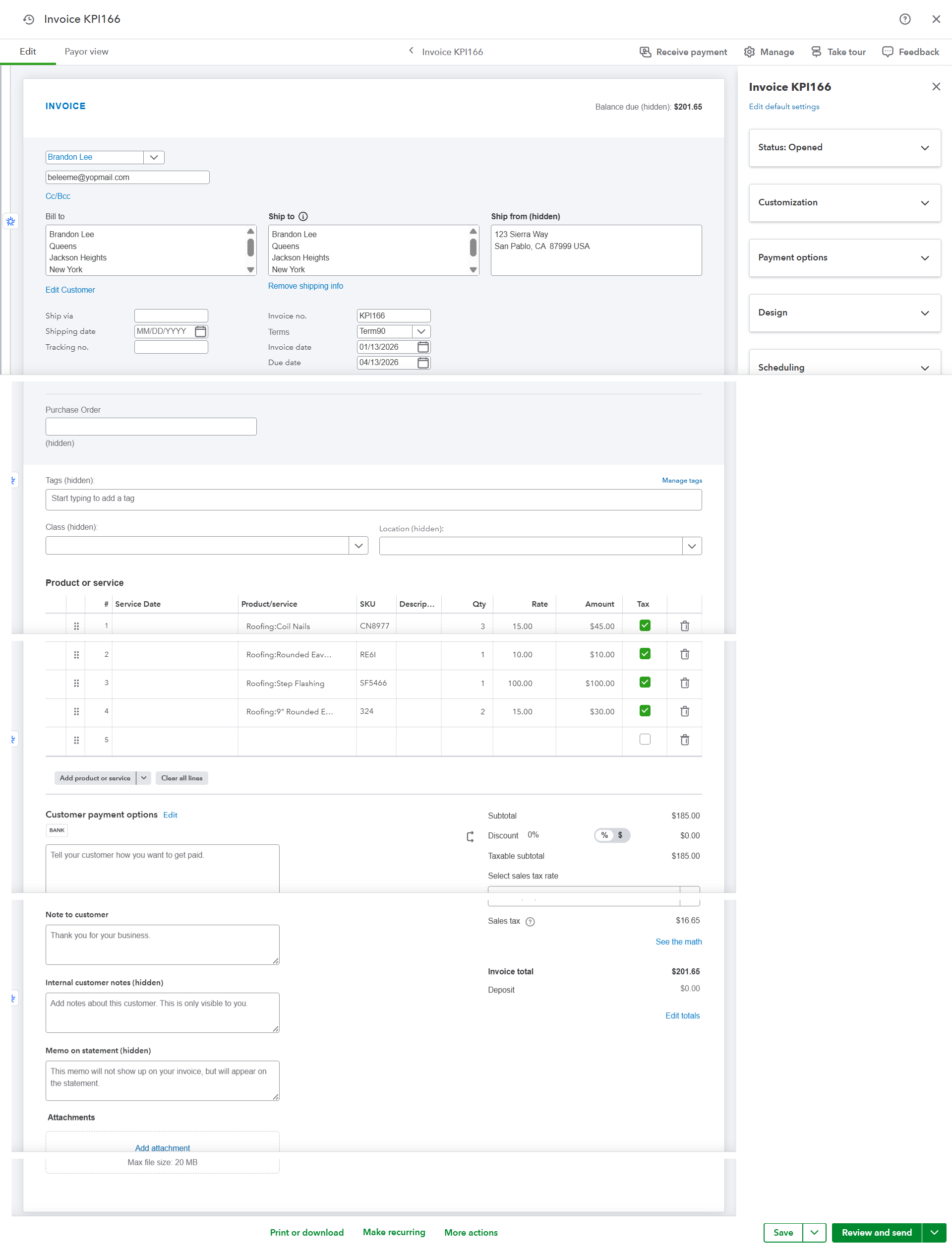Open the Invoice date calendar picker
The height and width of the screenshot is (1254, 952).
pos(423,347)
